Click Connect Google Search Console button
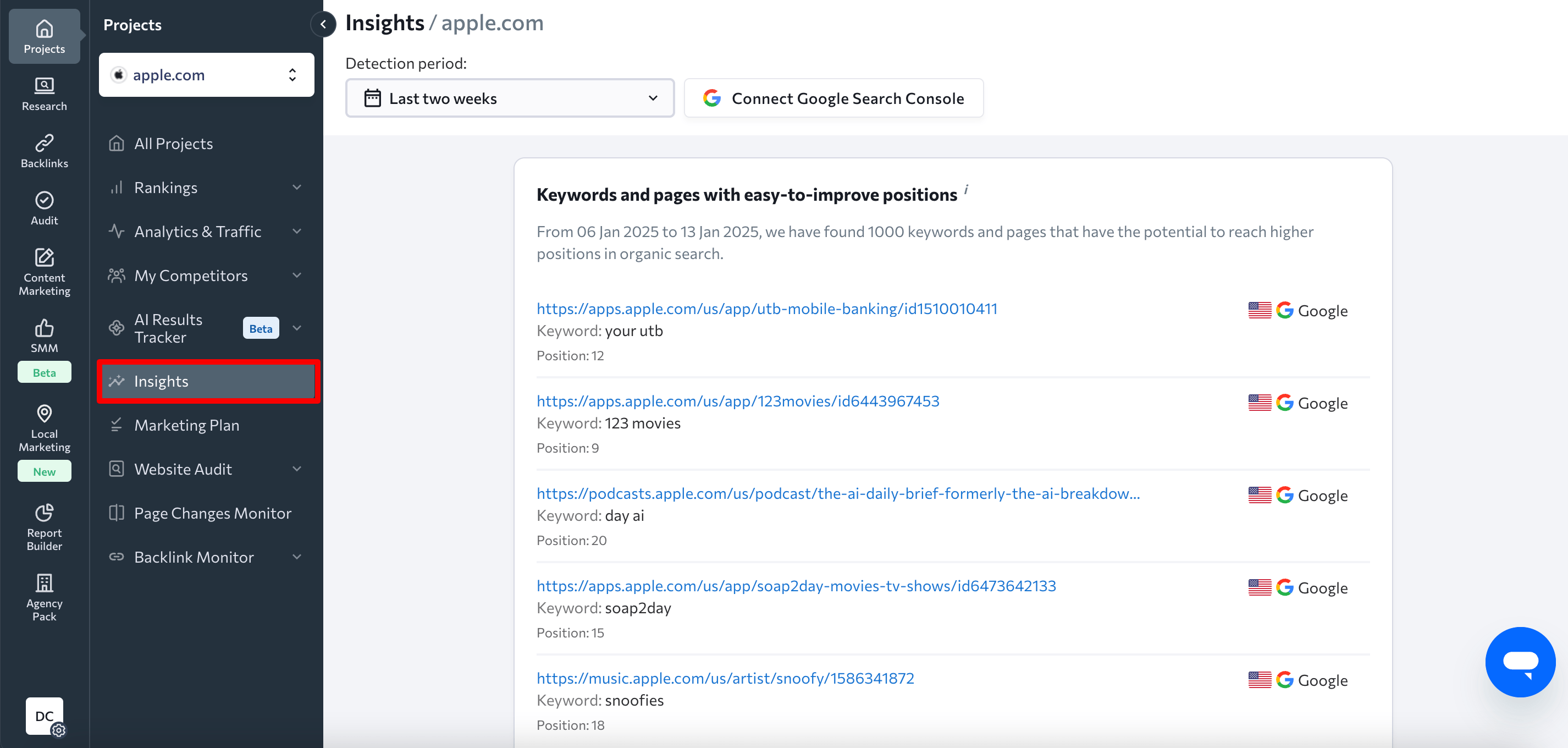1568x748 pixels. click(x=833, y=98)
